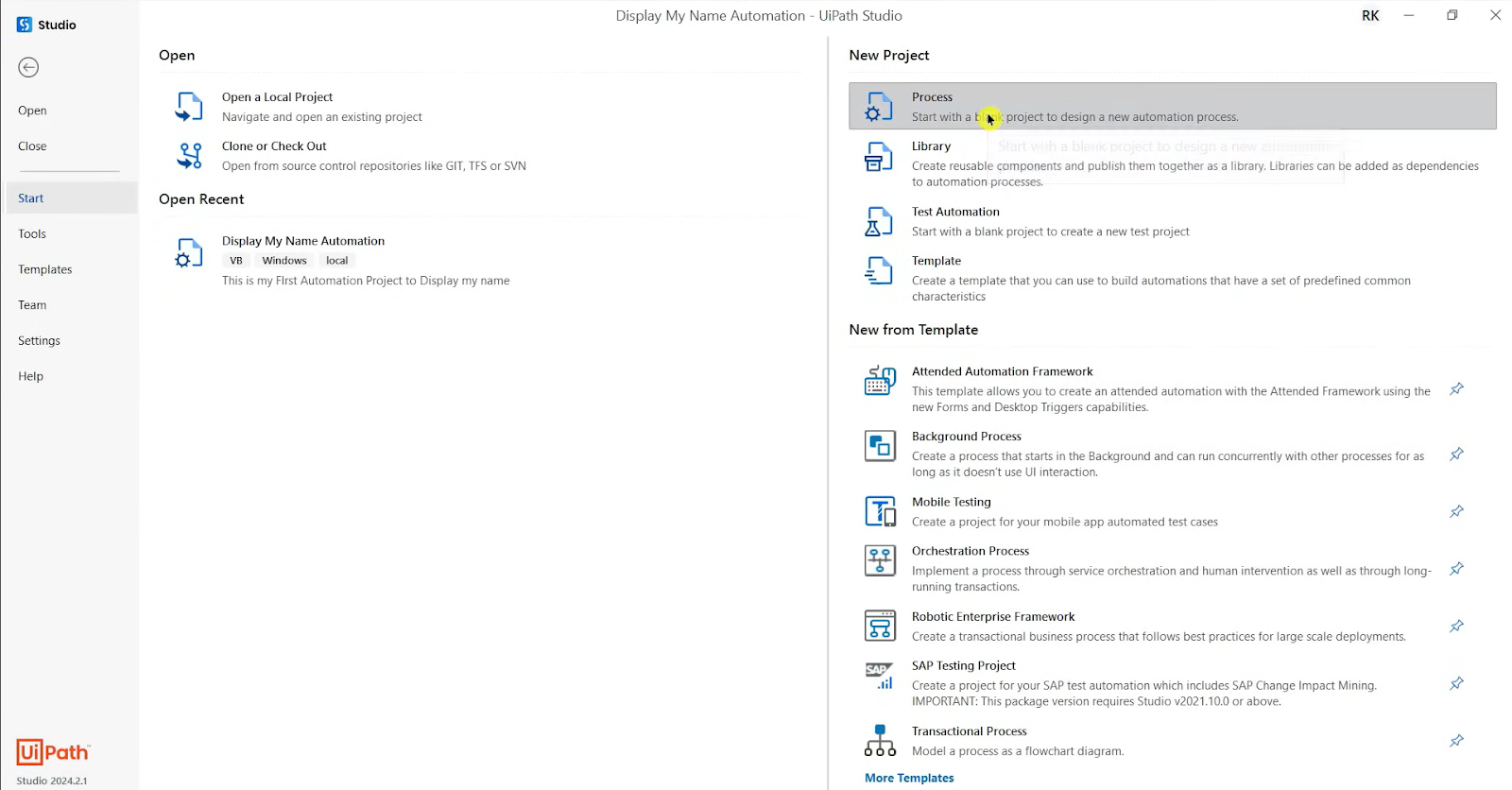Click the Library project icon

tap(879, 156)
